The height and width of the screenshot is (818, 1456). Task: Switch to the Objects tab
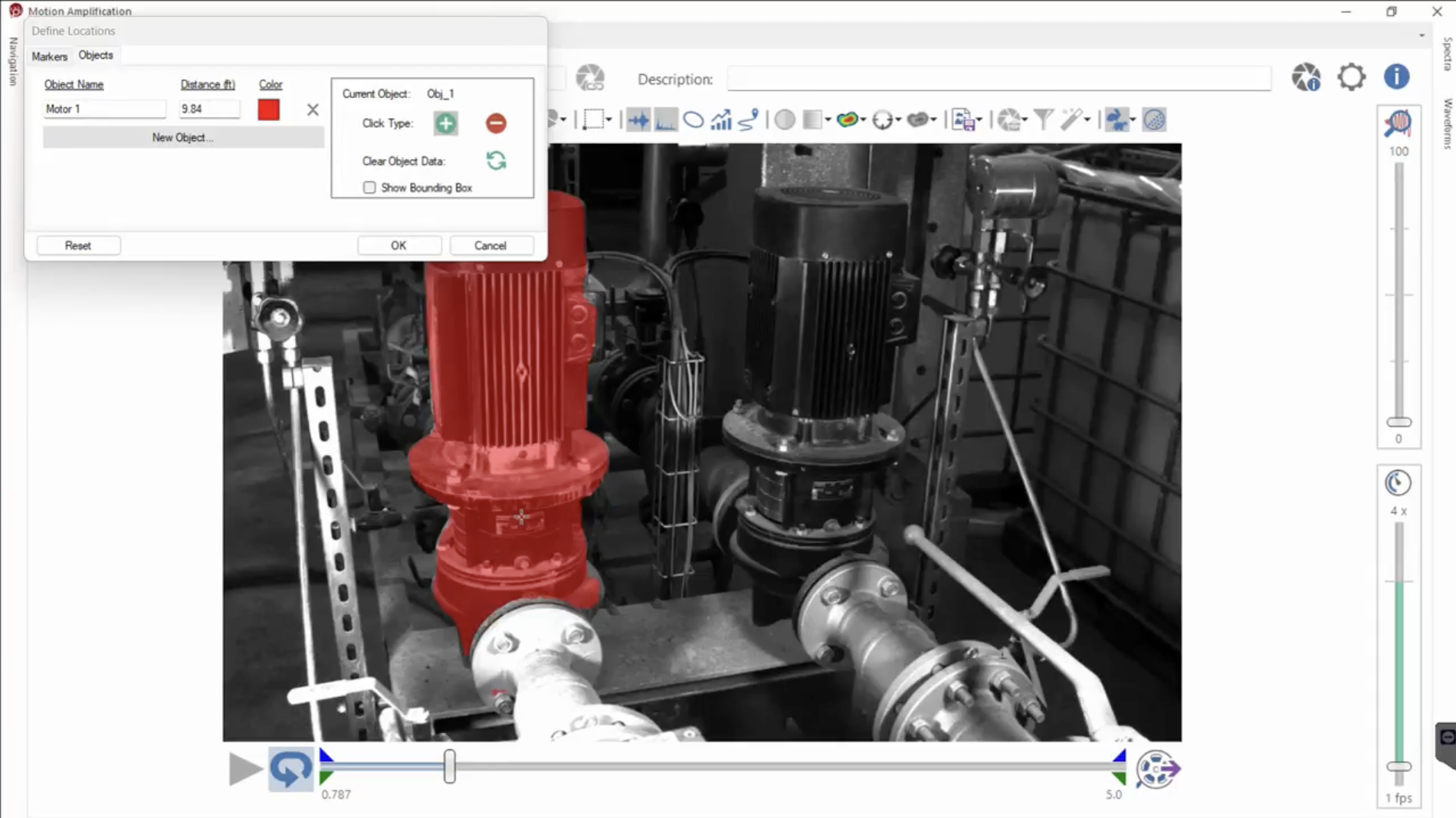pyautogui.click(x=96, y=55)
